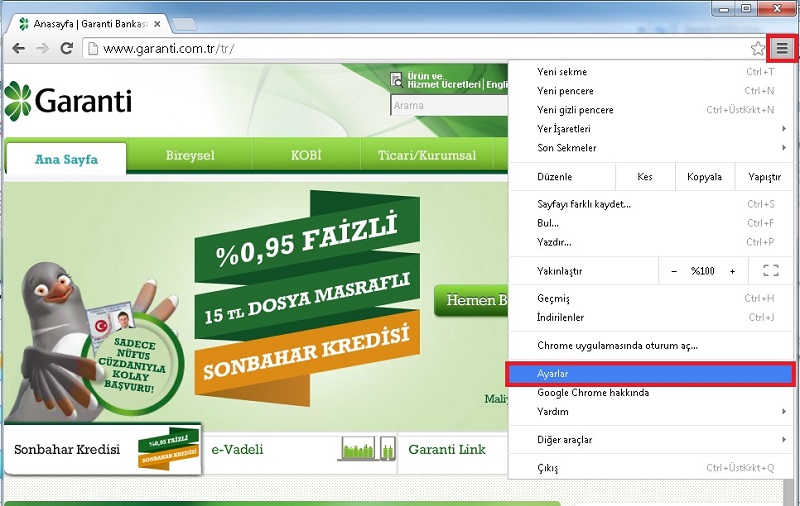This screenshot has height=506, width=800.
Task: Decrease zoom with minus button
Action: pyautogui.click(x=674, y=271)
